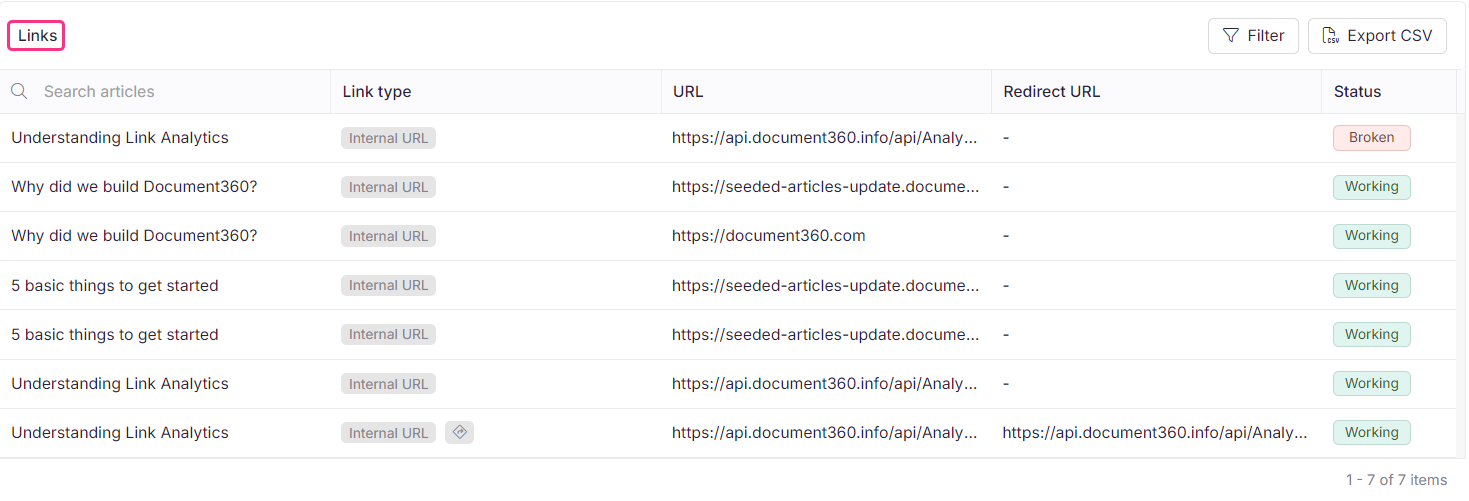This screenshot has height=501, width=1469.
Task: Open the https://document360.com URL
Action: tap(768, 236)
